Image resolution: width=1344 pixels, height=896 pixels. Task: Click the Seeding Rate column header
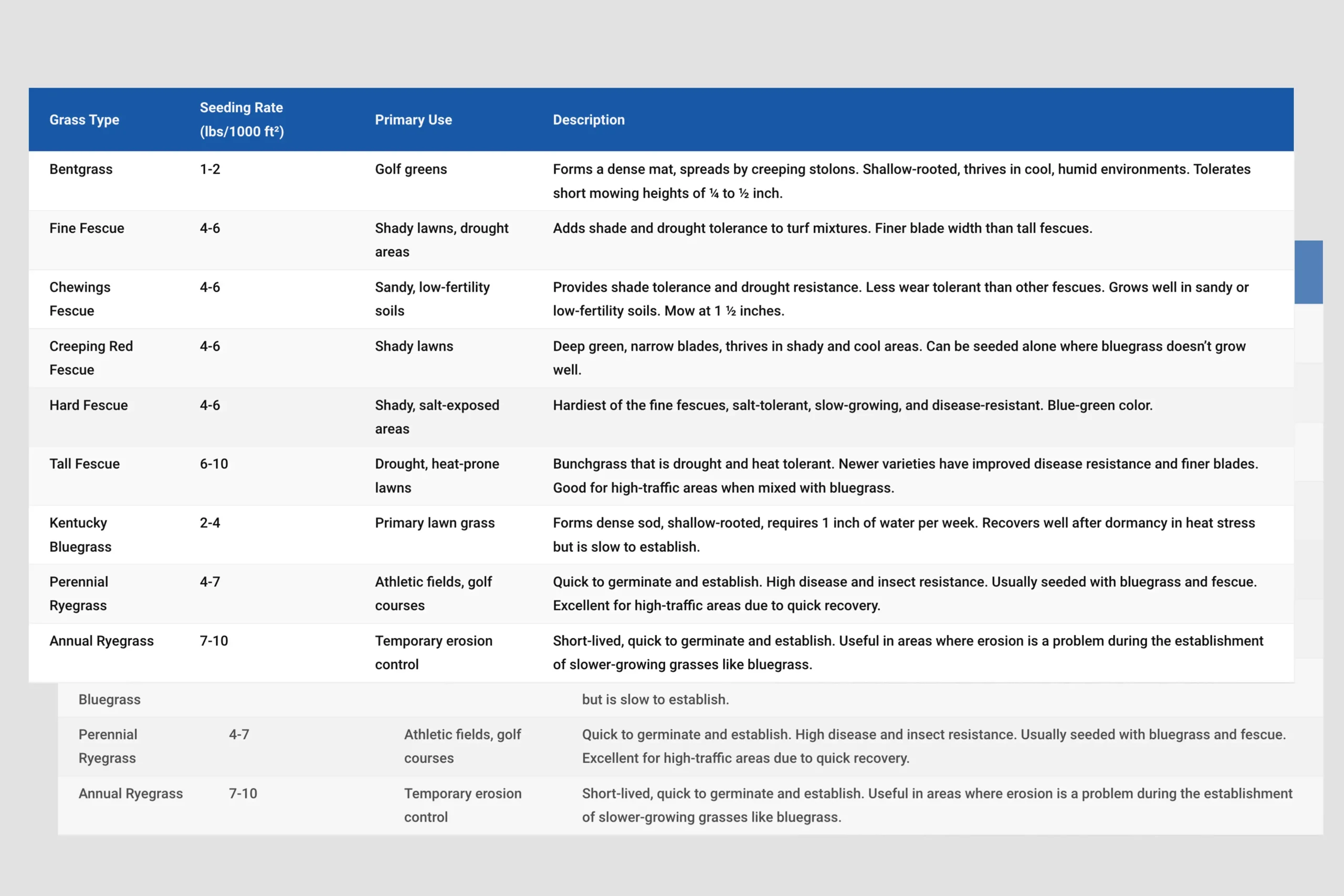coord(241,120)
